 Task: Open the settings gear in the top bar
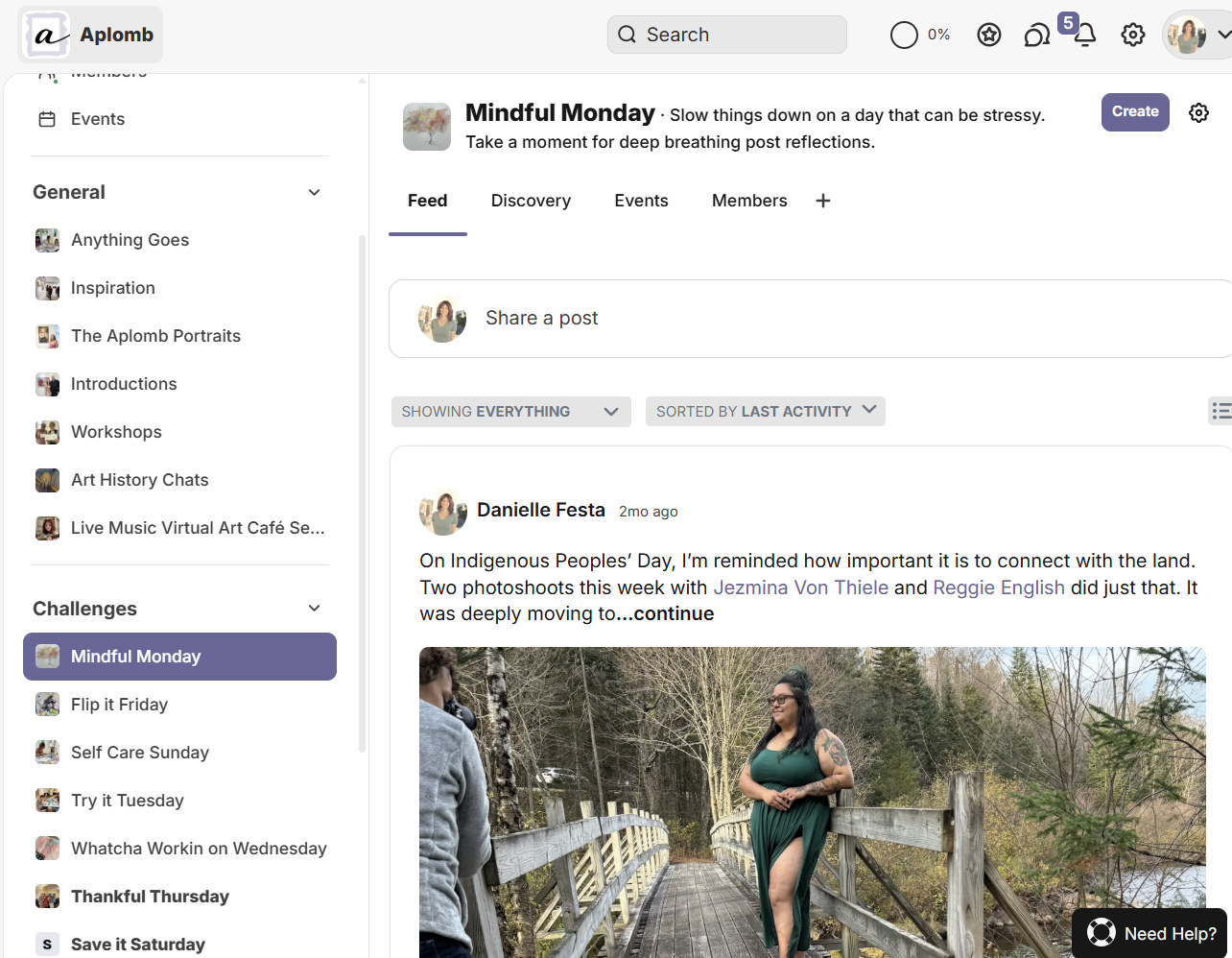click(x=1133, y=35)
